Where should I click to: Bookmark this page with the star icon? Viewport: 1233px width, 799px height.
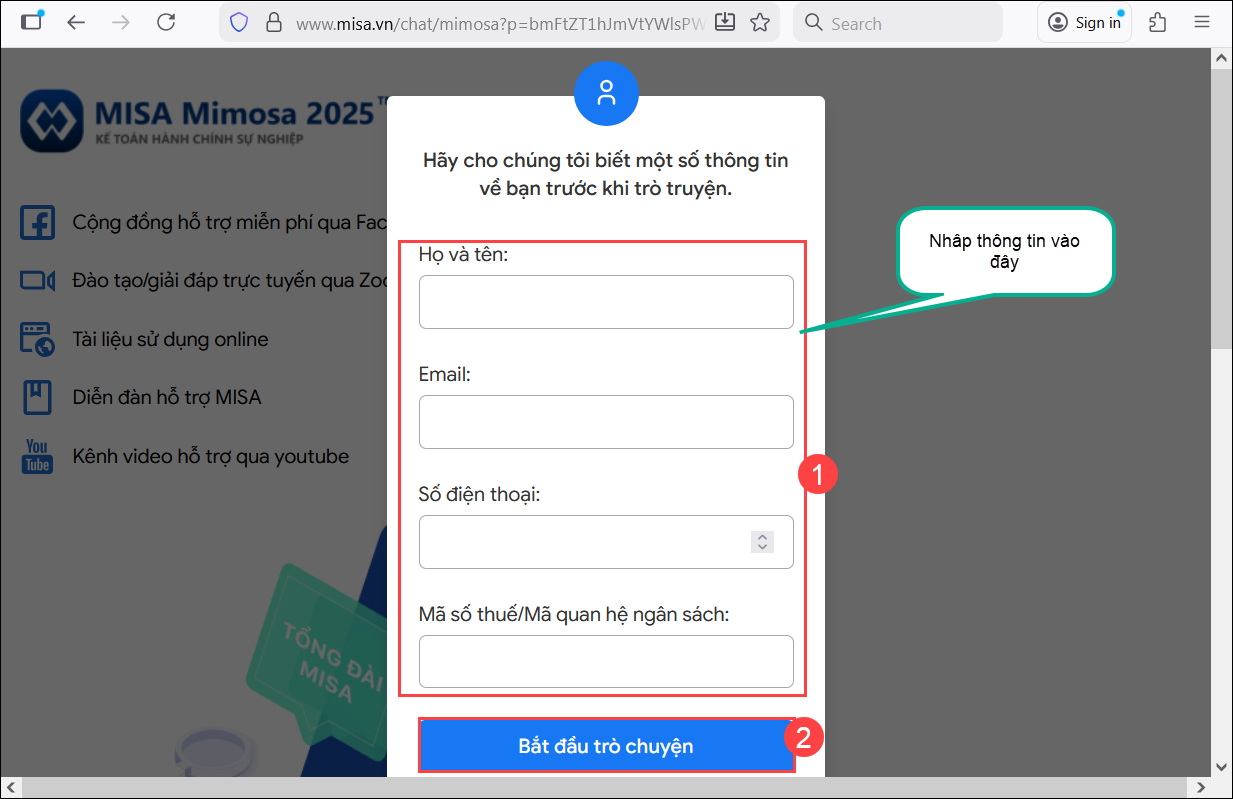click(760, 22)
